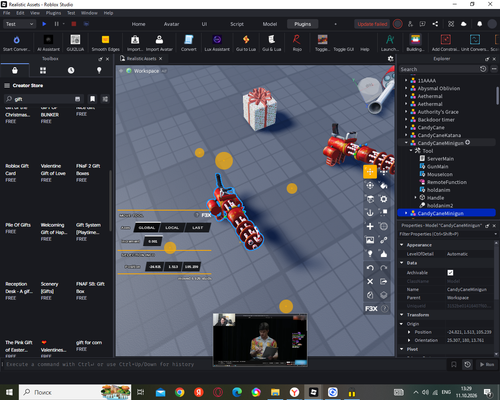Screen dimensions: 500x400
Task: Click the Gui to Lua plugin
Action: pyautogui.click(x=246, y=43)
